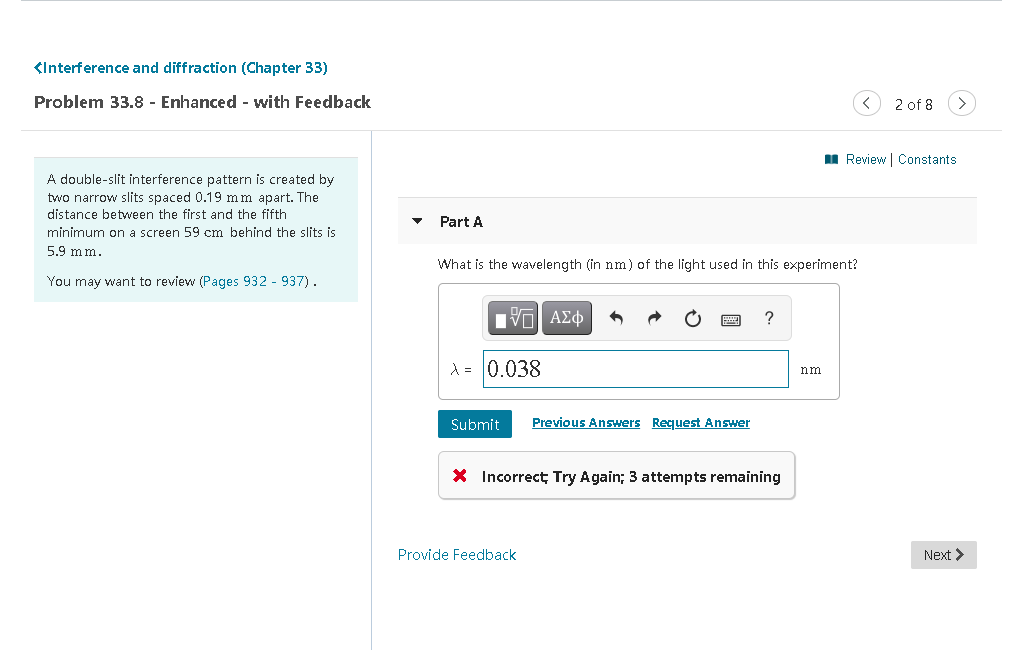Click the Next button
Screen dimensions: 1026x650
click(x=944, y=555)
